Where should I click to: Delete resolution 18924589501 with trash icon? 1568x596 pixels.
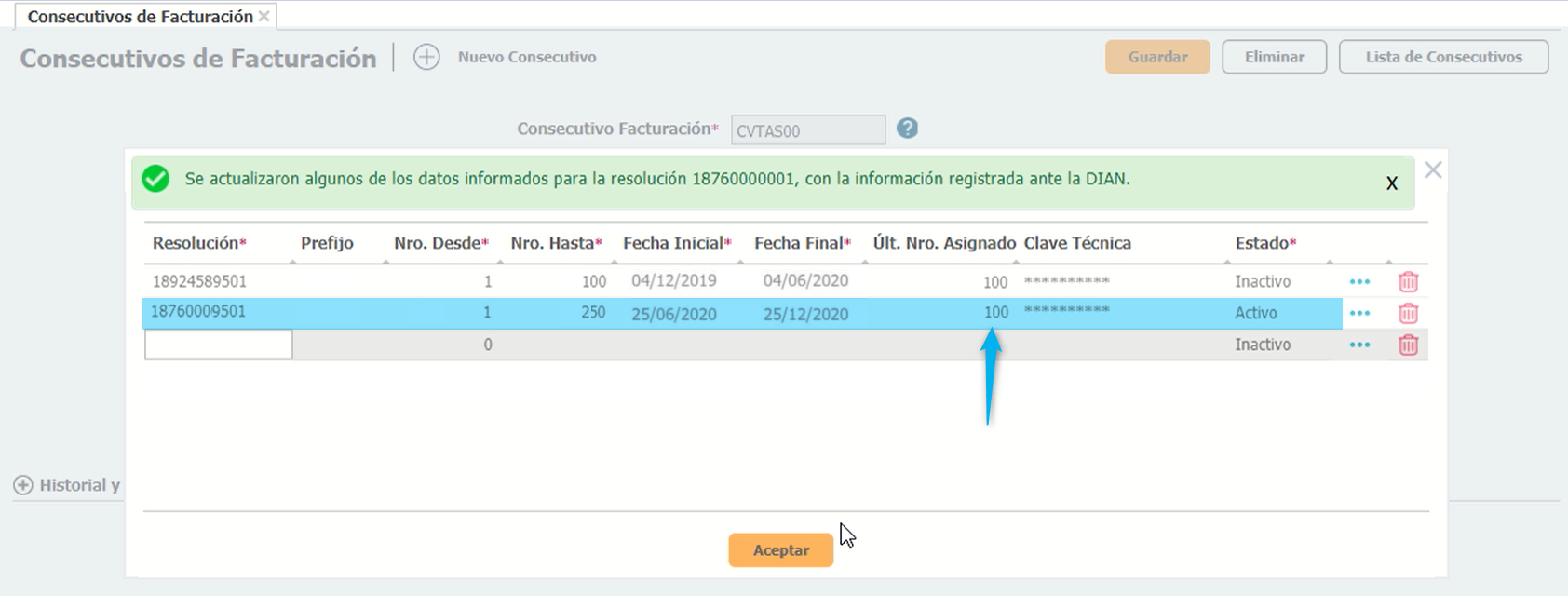[1408, 281]
